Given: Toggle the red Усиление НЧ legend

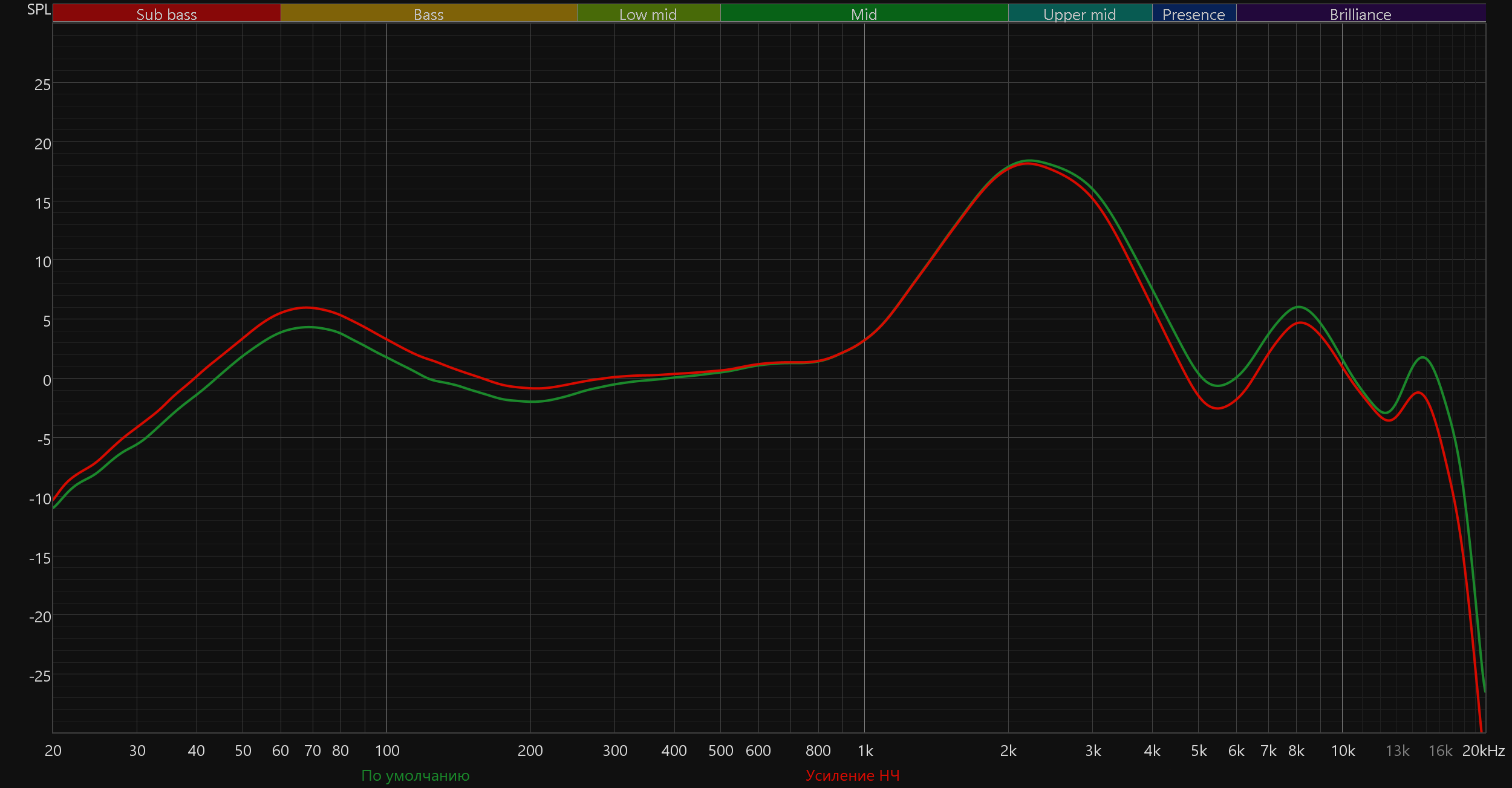Looking at the screenshot, I should 852,775.
